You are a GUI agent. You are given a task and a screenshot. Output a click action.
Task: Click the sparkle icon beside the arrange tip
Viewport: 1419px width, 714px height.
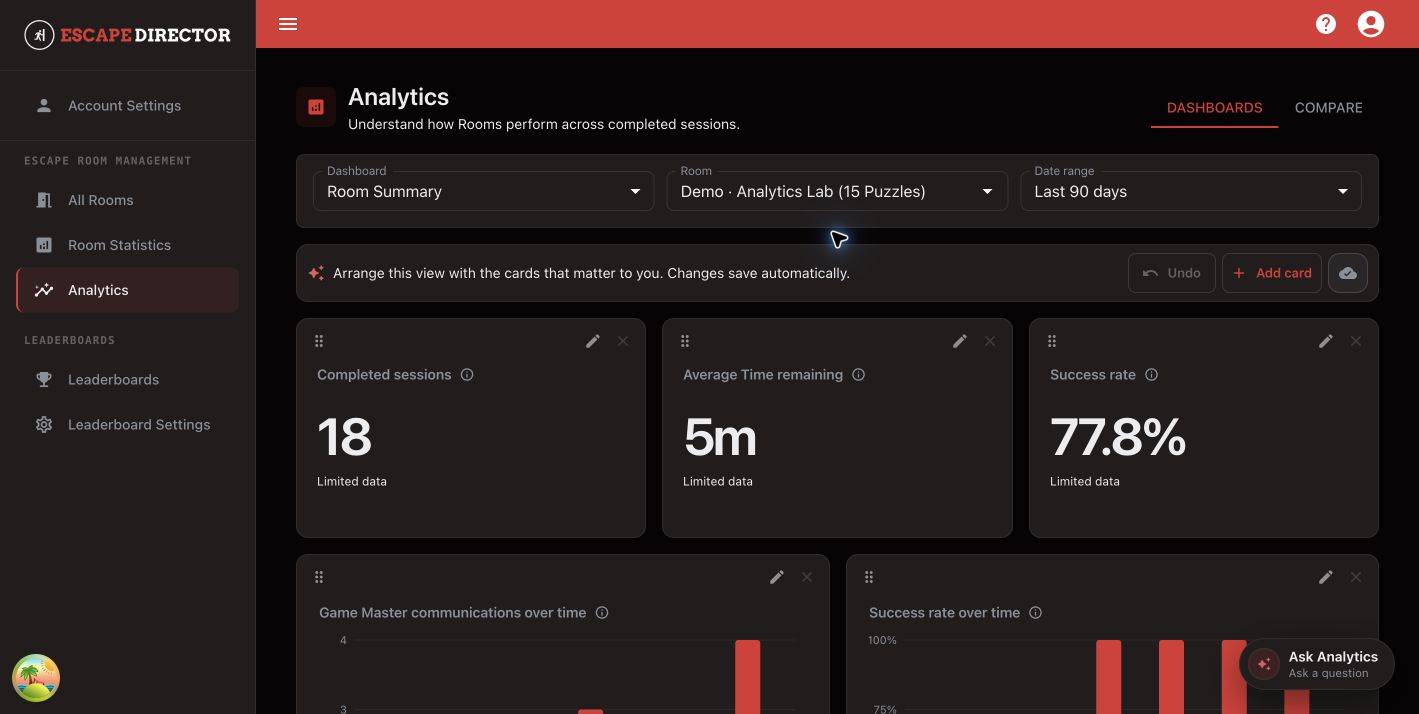coord(316,273)
